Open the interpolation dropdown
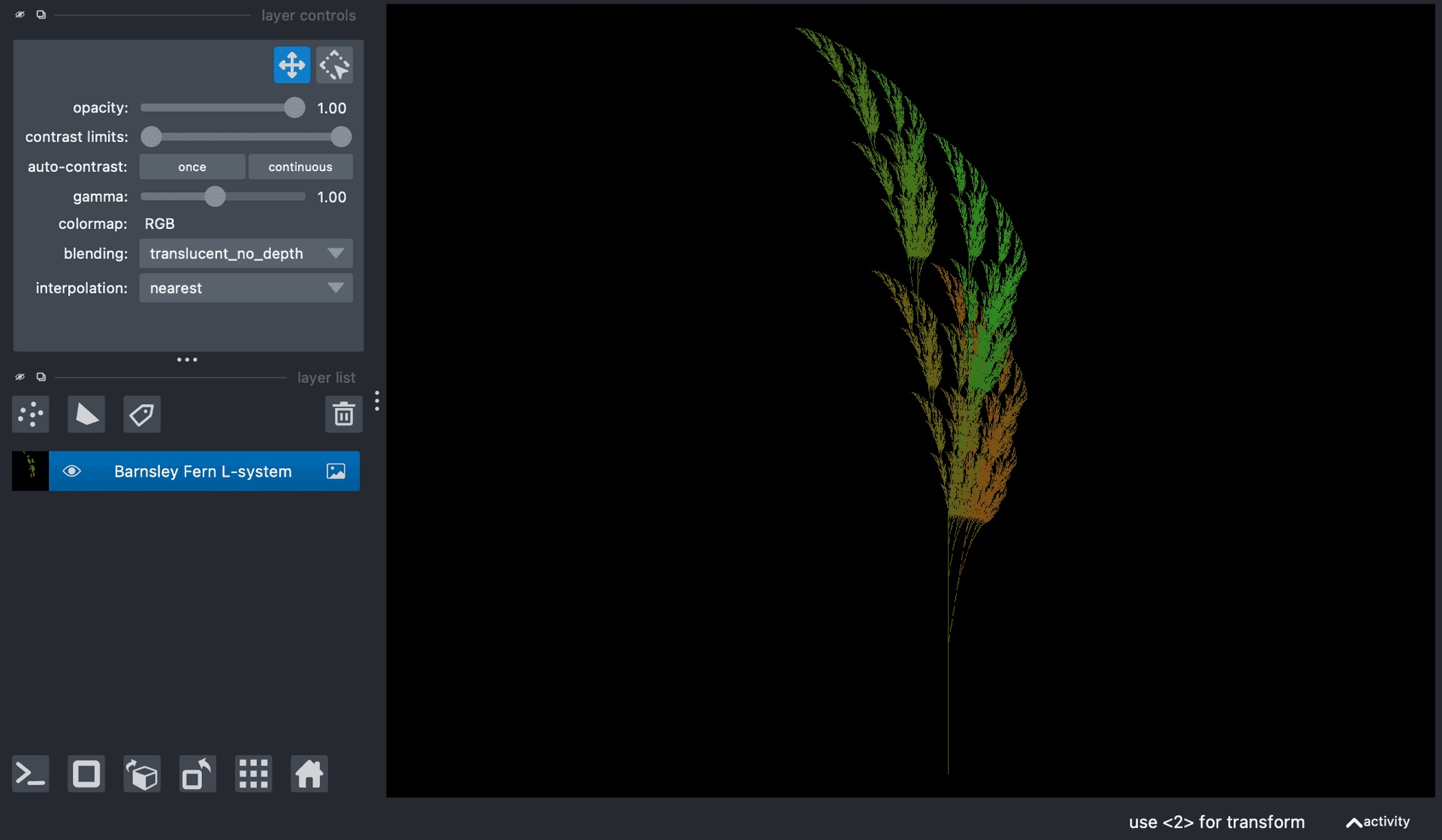This screenshot has width=1442, height=840. (246, 288)
